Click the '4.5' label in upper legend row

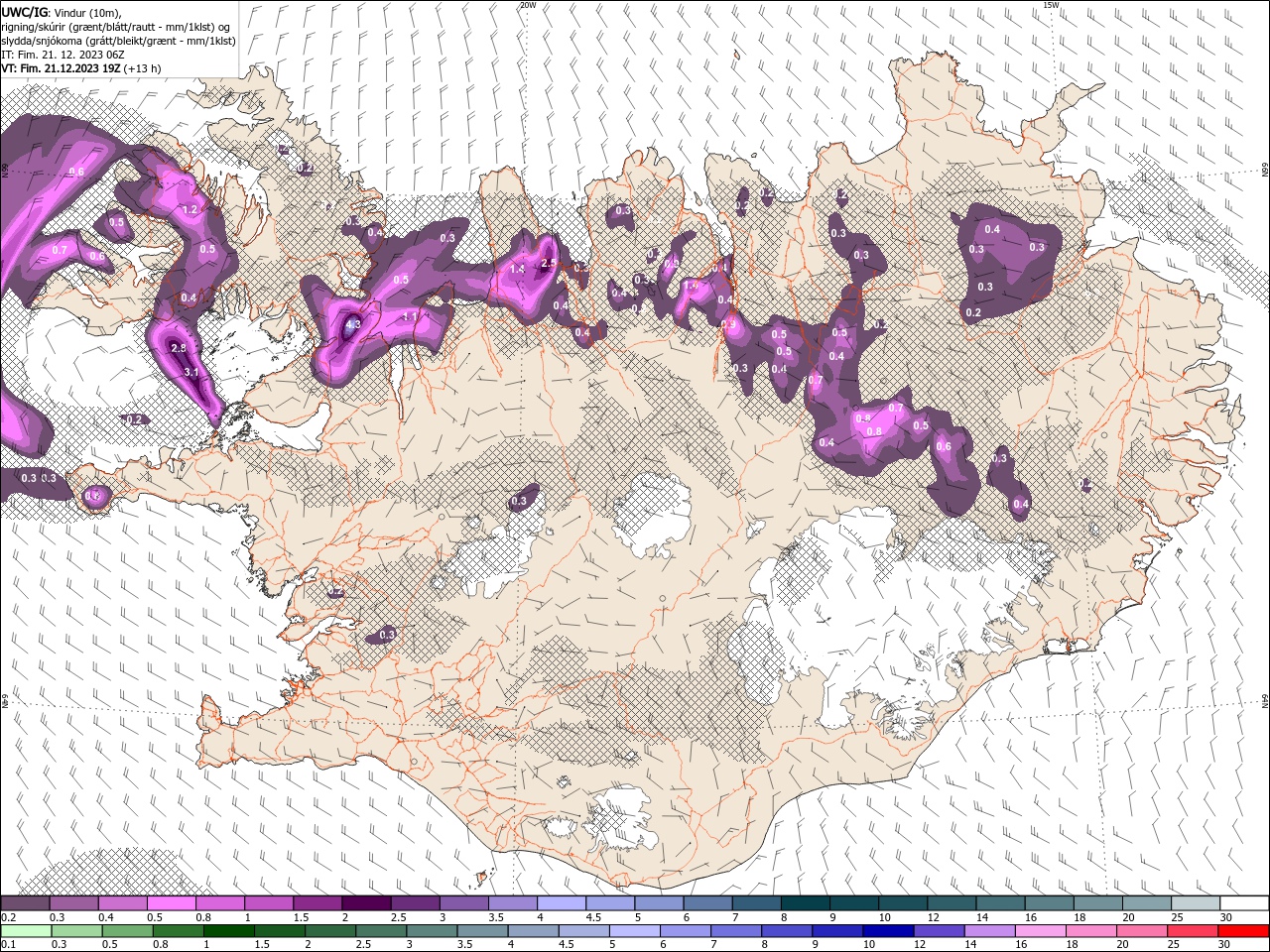pos(593,918)
